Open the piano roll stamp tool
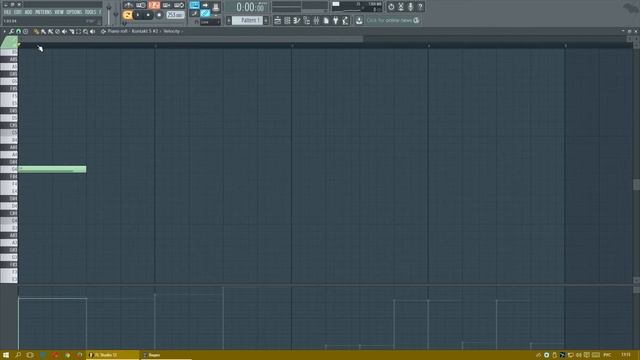The height and width of the screenshot is (360, 640). pyautogui.click(x=25, y=31)
